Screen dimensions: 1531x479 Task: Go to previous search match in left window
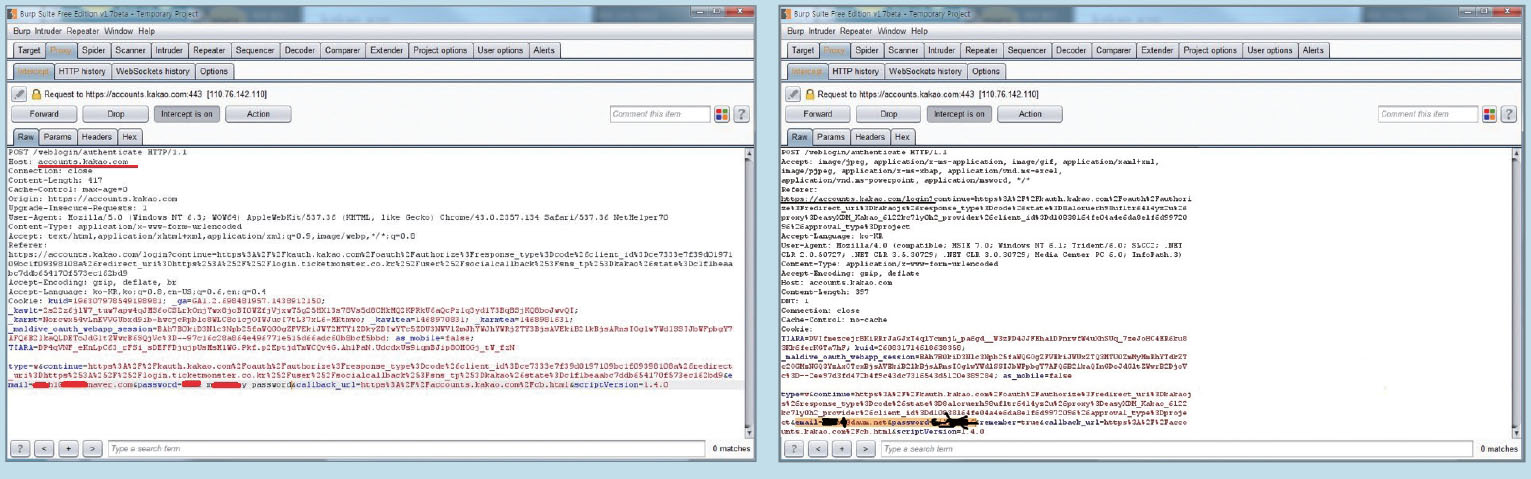click(45, 449)
